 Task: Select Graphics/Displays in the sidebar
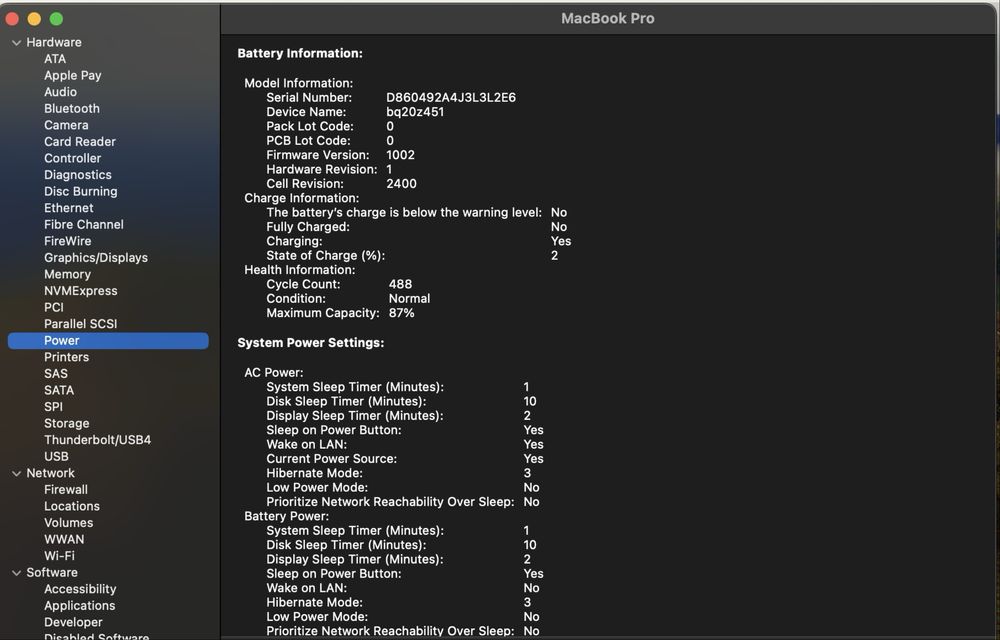96,258
